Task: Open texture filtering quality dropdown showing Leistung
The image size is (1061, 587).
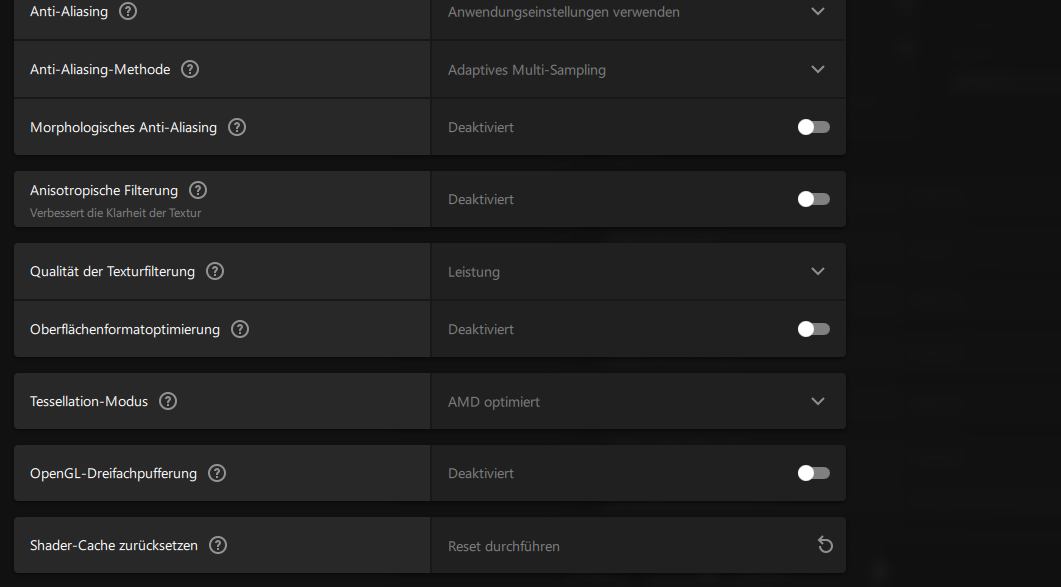Action: coord(818,271)
